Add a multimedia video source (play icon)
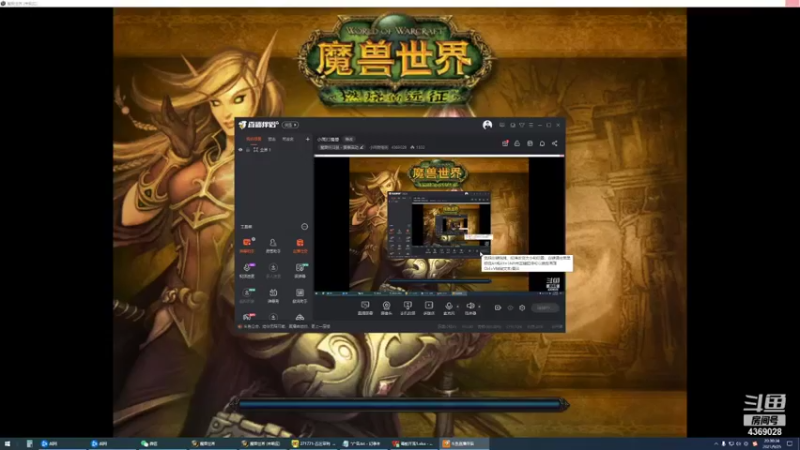 (429, 308)
